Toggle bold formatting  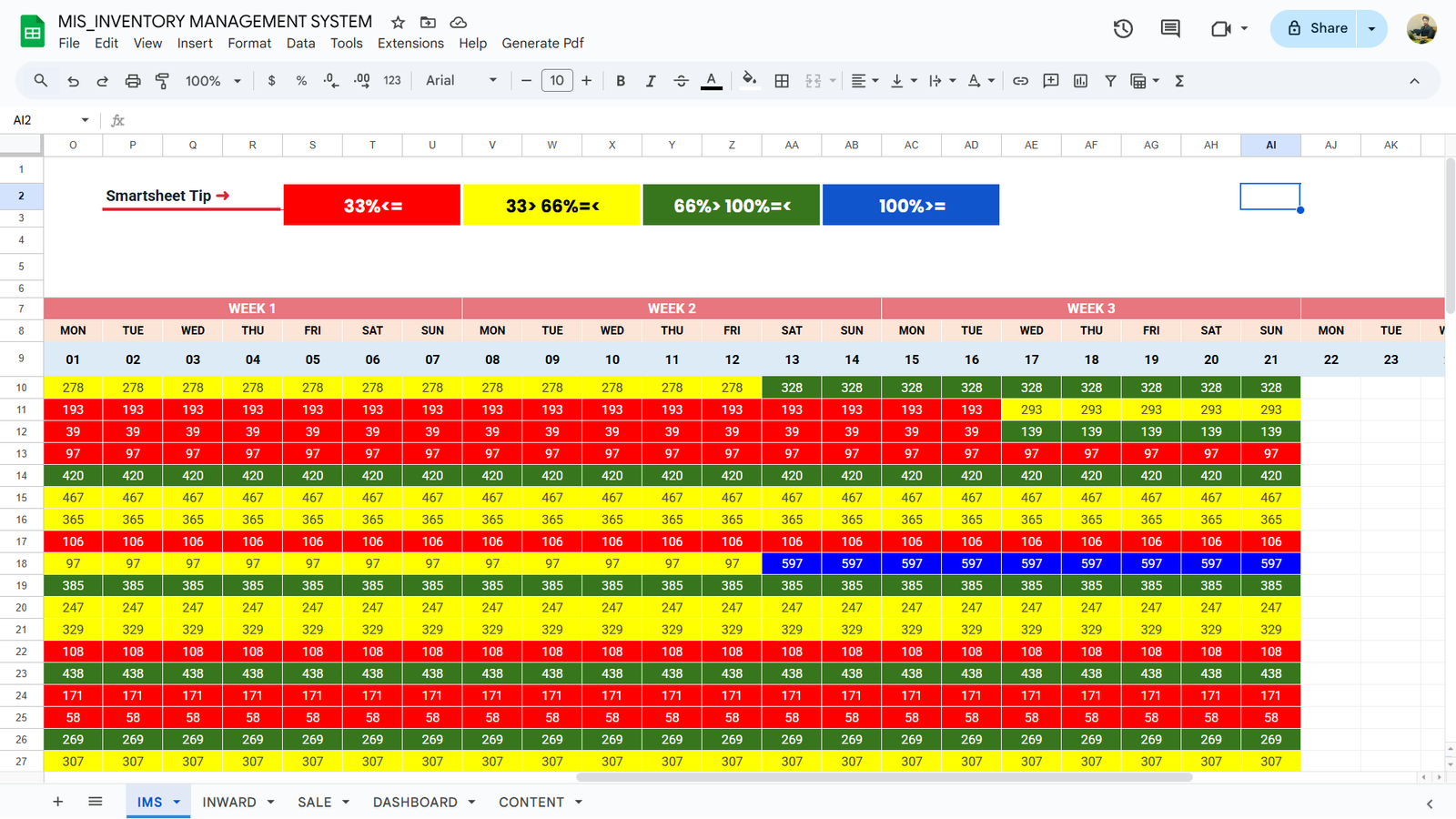coord(621,81)
